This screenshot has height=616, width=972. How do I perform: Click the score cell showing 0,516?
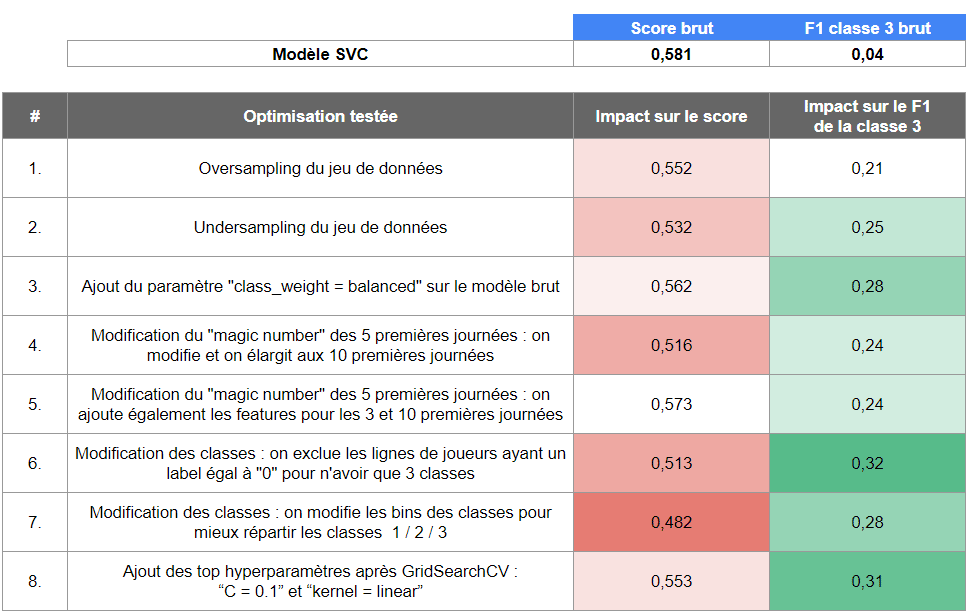[670, 345]
